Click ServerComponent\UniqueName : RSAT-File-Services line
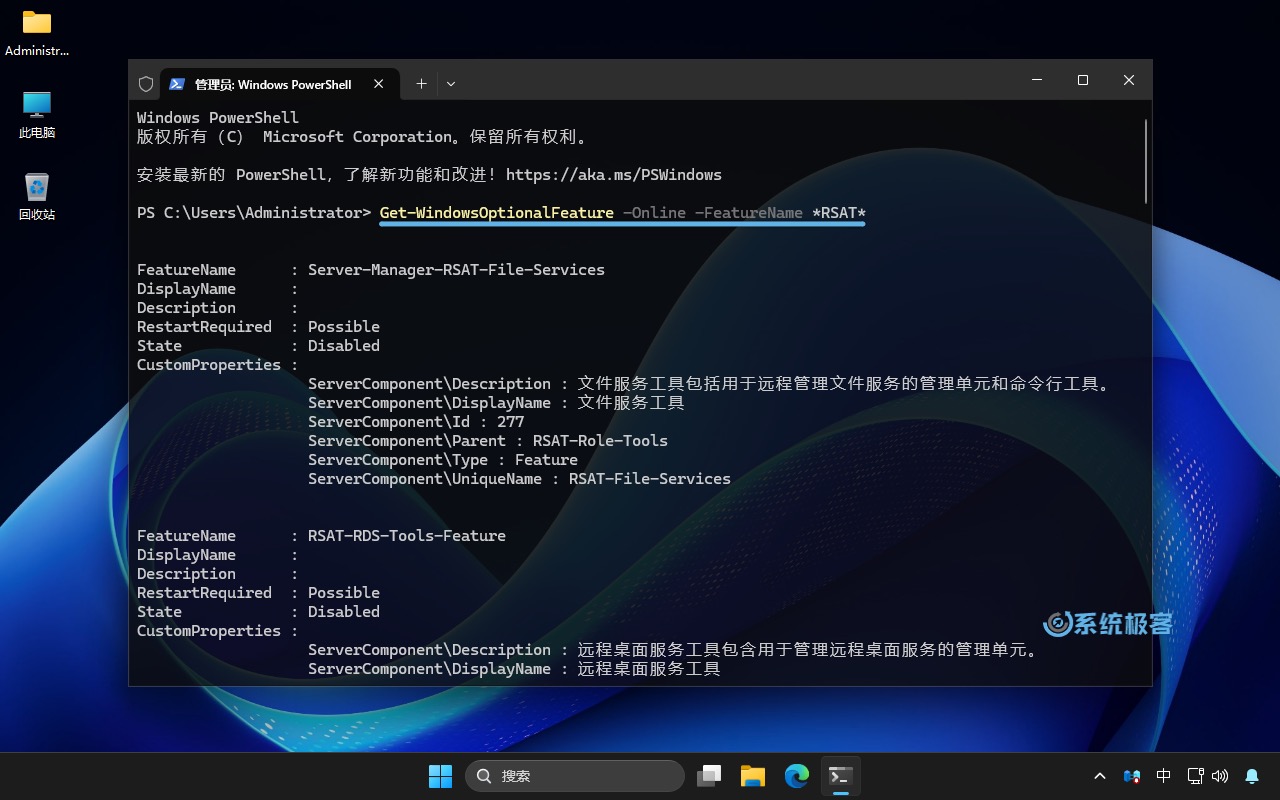 [519, 479]
